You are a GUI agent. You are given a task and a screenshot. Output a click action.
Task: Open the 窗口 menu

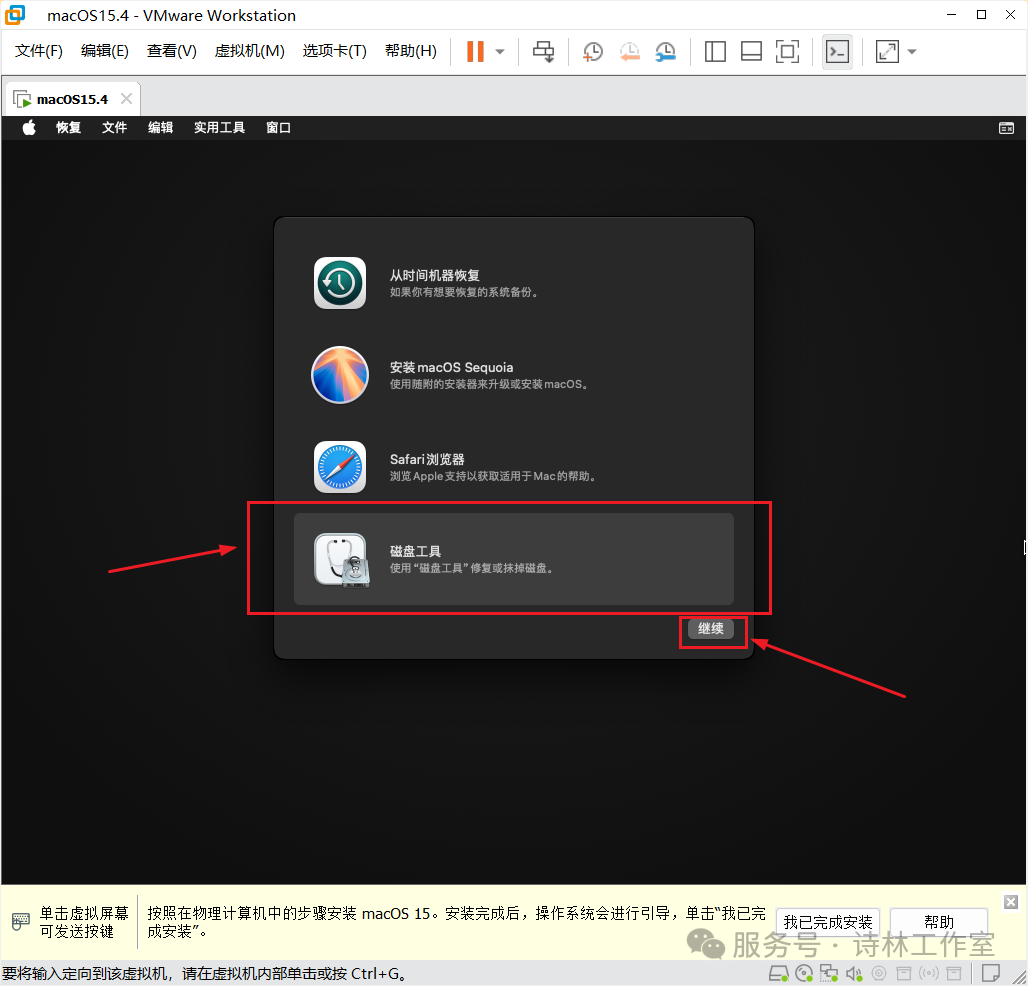tap(278, 127)
